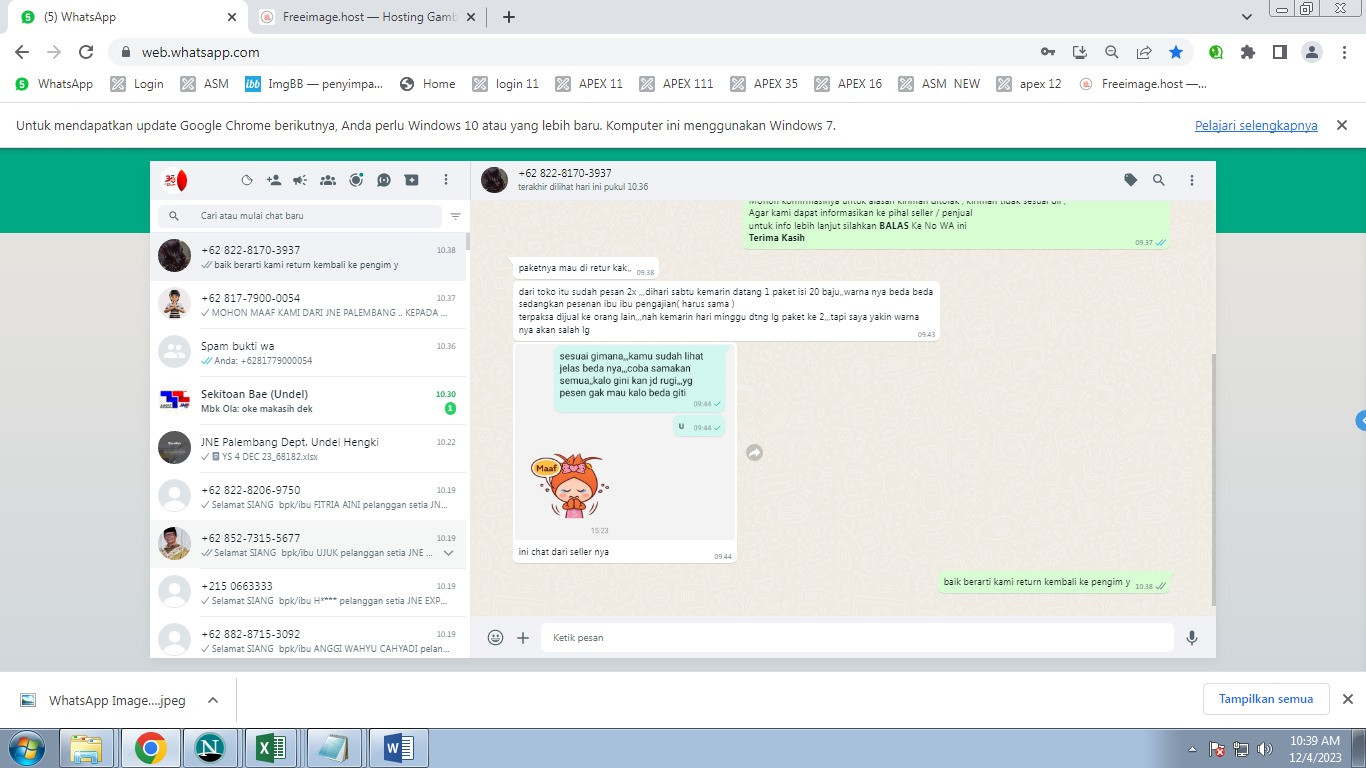Toggle the Chrome side panel

tap(1279, 52)
